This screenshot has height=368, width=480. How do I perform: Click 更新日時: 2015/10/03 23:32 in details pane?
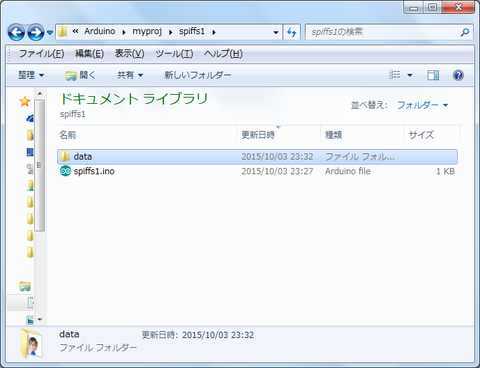tap(198, 335)
